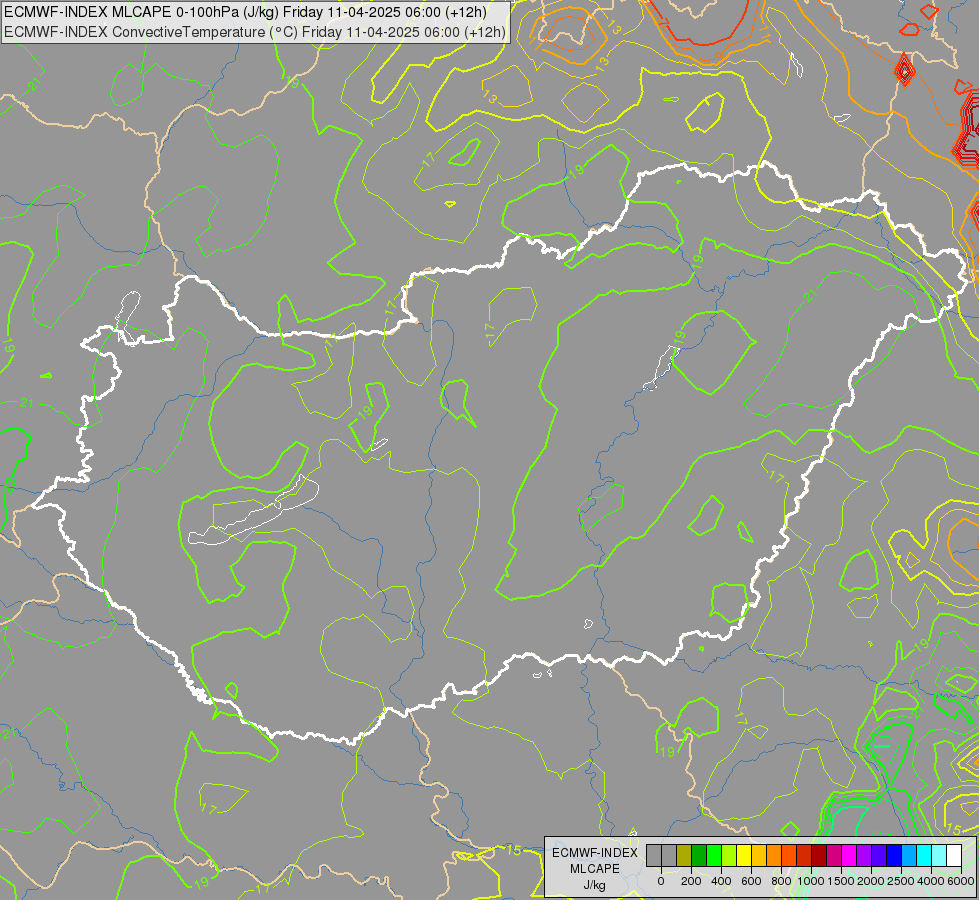
Task: Click the 4000 value under the legend bar
Action: coord(932,881)
